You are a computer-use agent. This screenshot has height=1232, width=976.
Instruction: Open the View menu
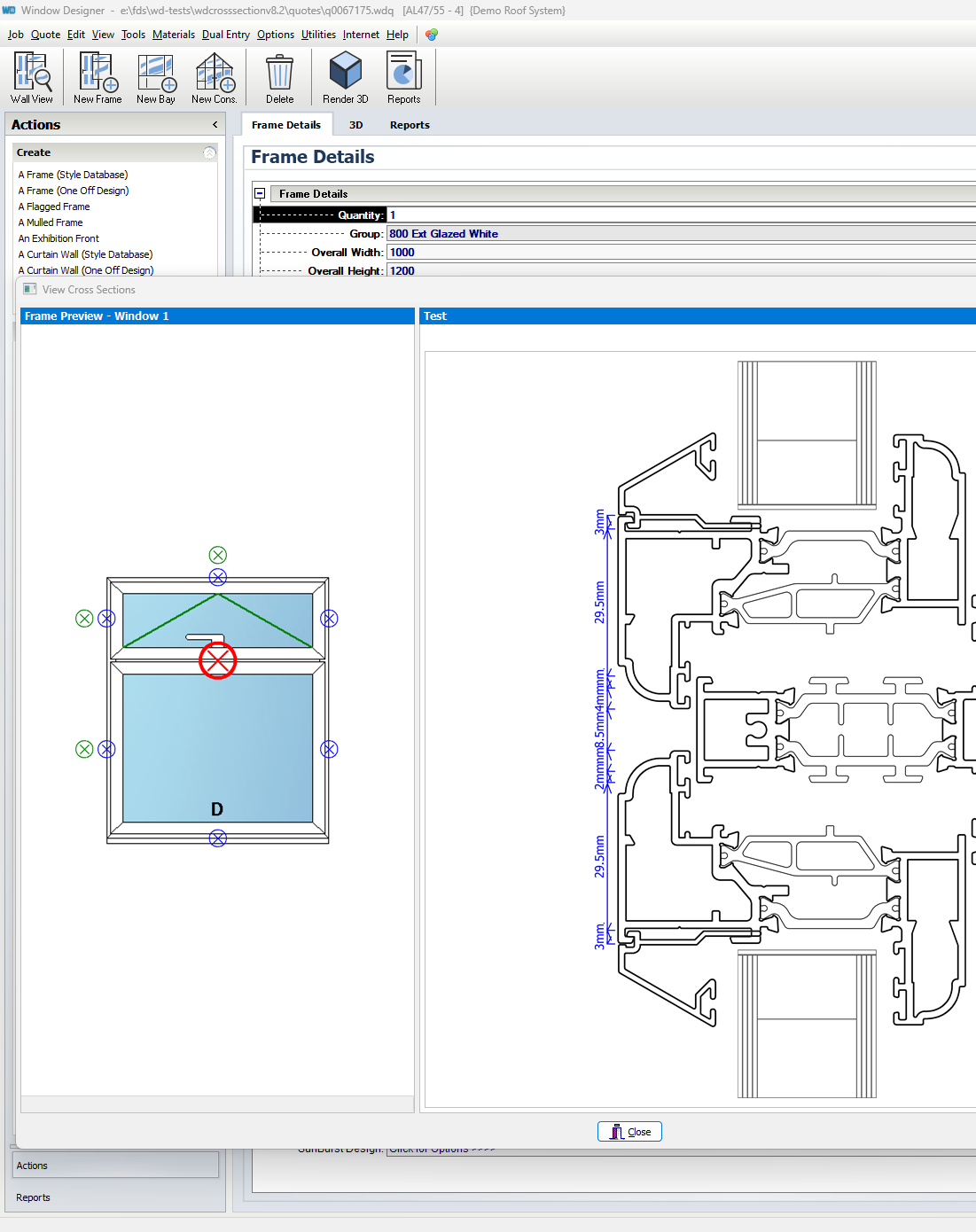click(103, 35)
